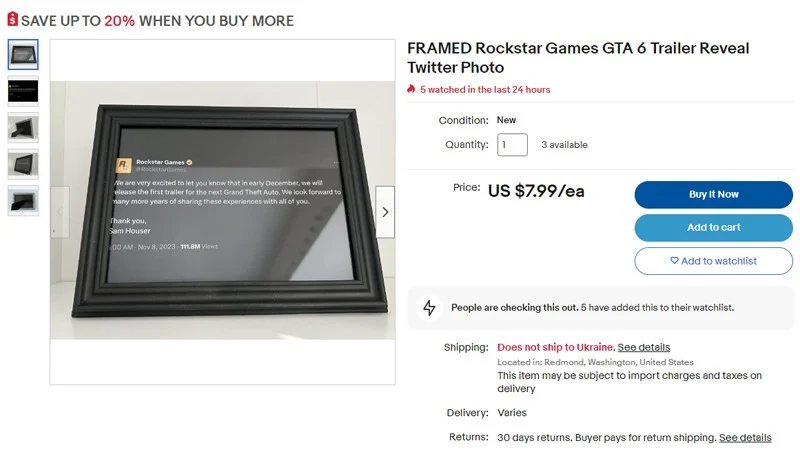Show next image with right arrow
The height and width of the screenshot is (450, 800).
385,212
